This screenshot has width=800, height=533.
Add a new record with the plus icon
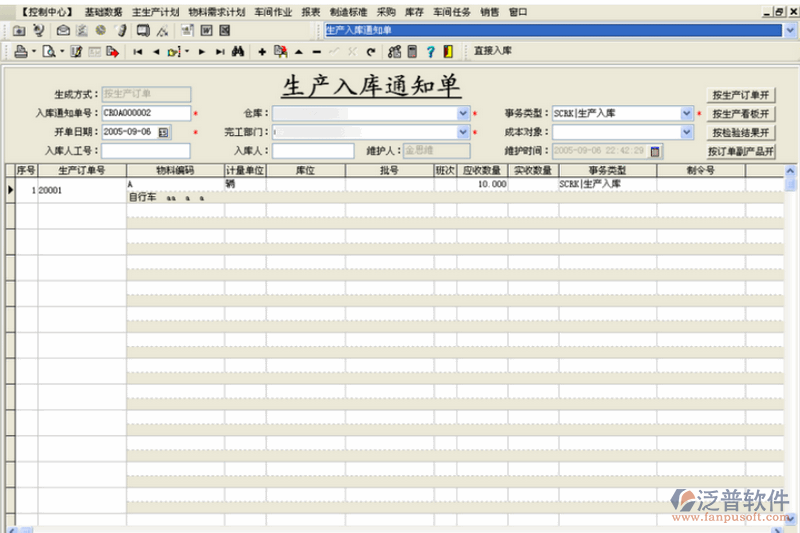click(262, 51)
